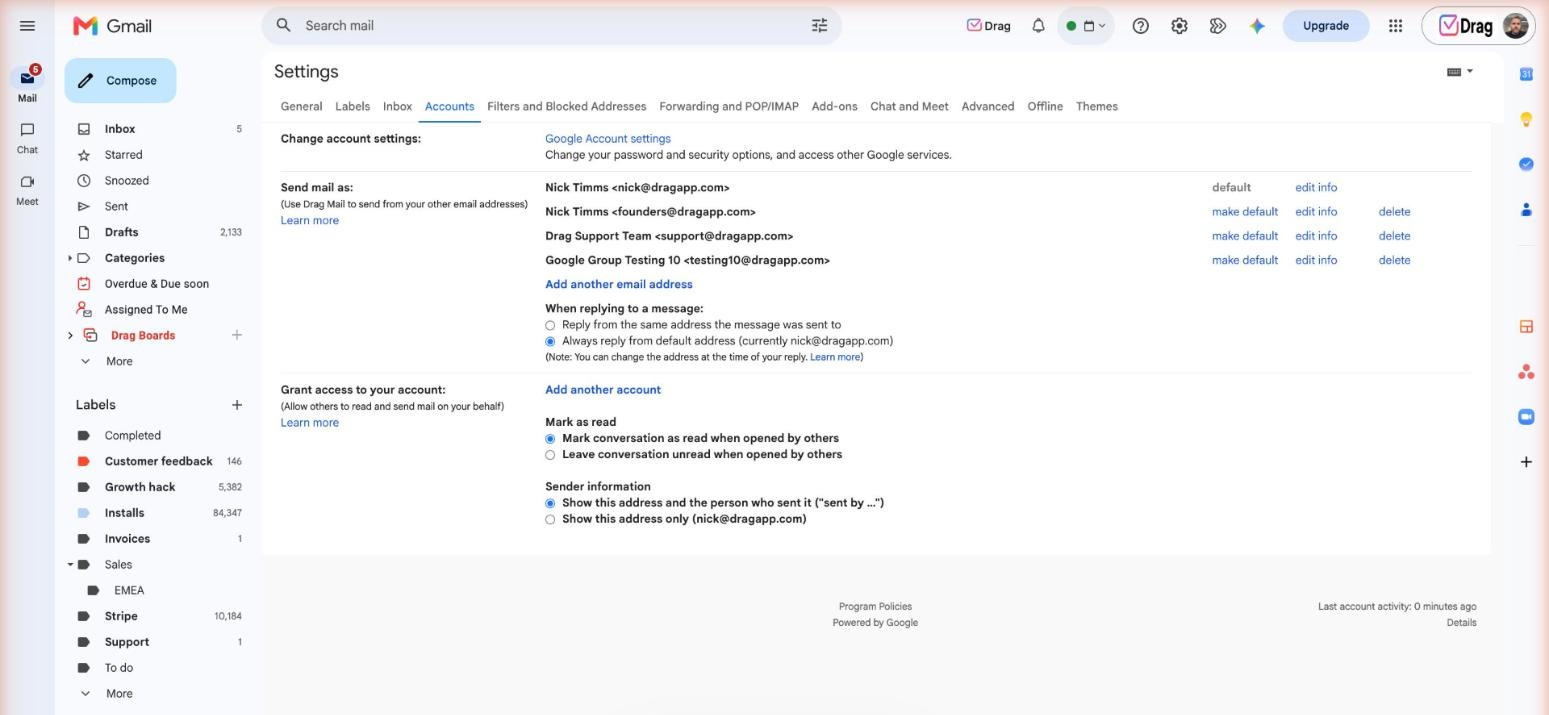Open the Program Policies link
Screen dimensions: 1549x715
875,607
